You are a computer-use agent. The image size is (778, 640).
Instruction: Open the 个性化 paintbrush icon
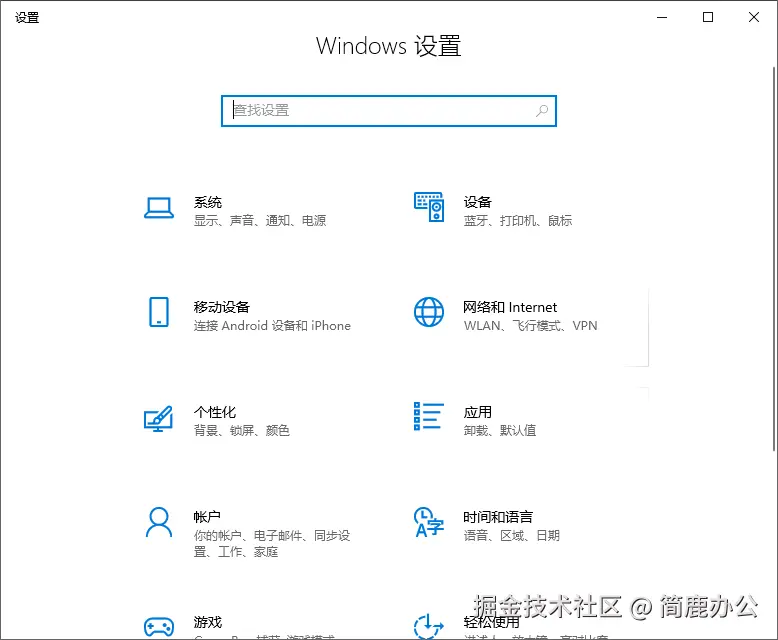coord(158,419)
